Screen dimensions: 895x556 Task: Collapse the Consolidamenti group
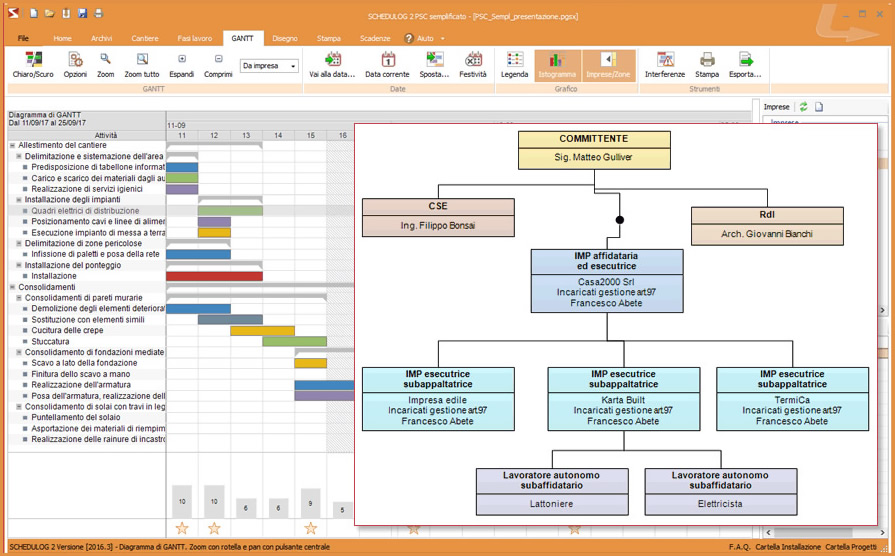tap(13, 287)
